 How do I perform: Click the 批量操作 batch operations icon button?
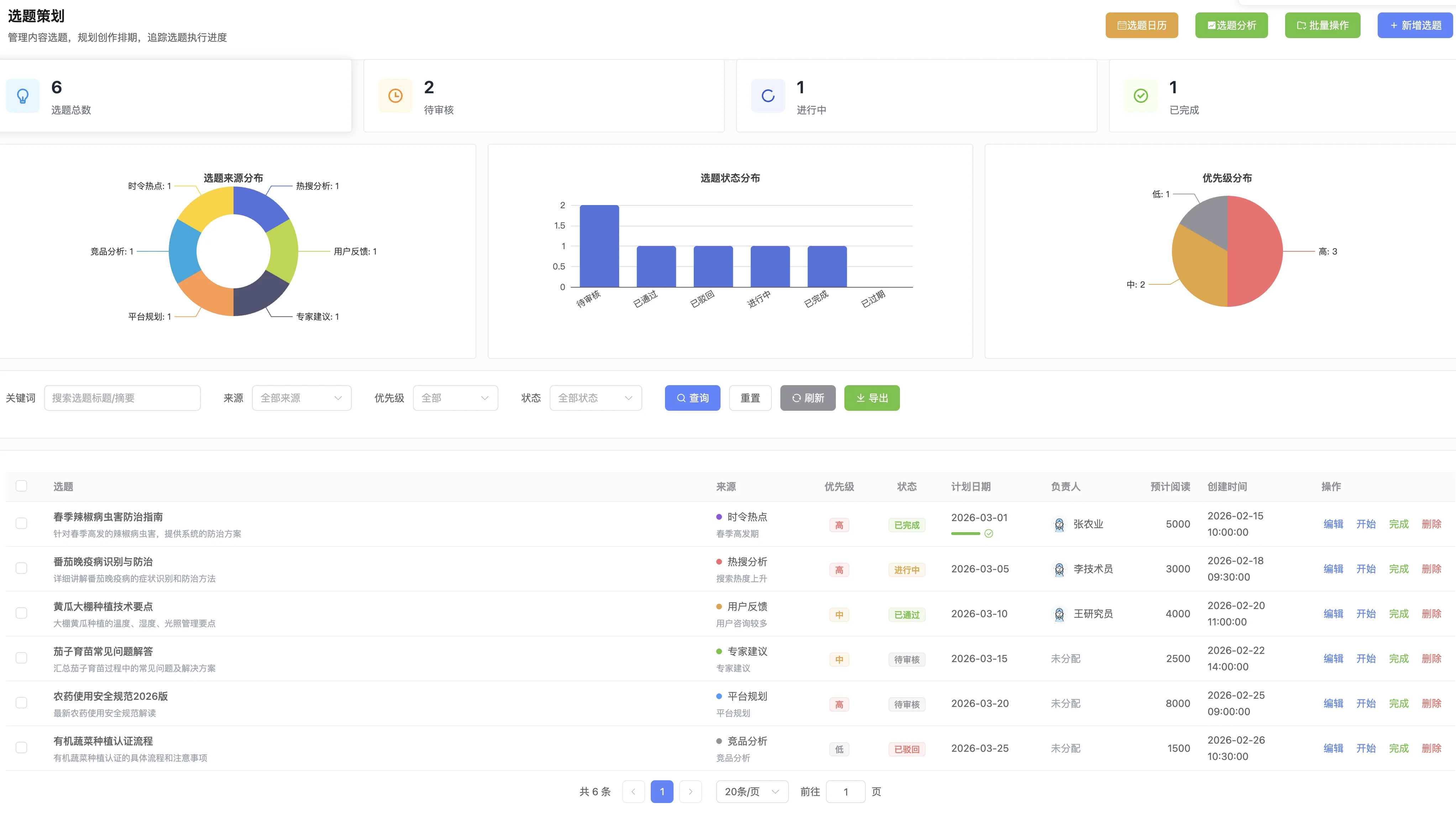(1301, 25)
